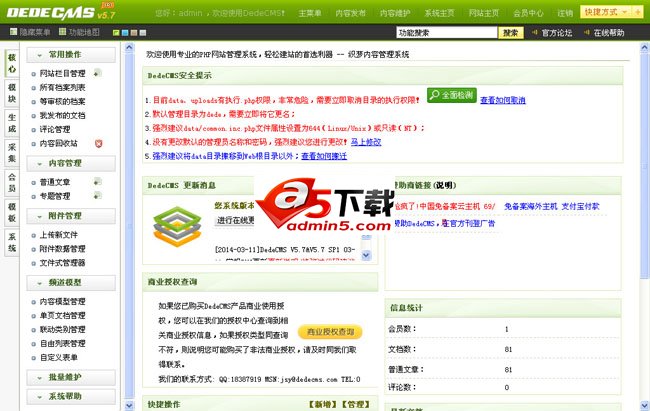Switch to the 生成 side tab
Image resolution: width=650 pixels, height=411 pixels.
[12, 123]
